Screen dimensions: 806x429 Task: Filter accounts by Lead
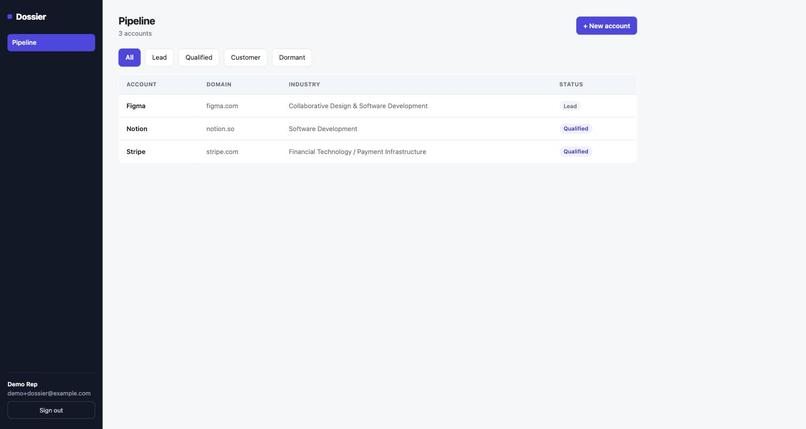[159, 58]
